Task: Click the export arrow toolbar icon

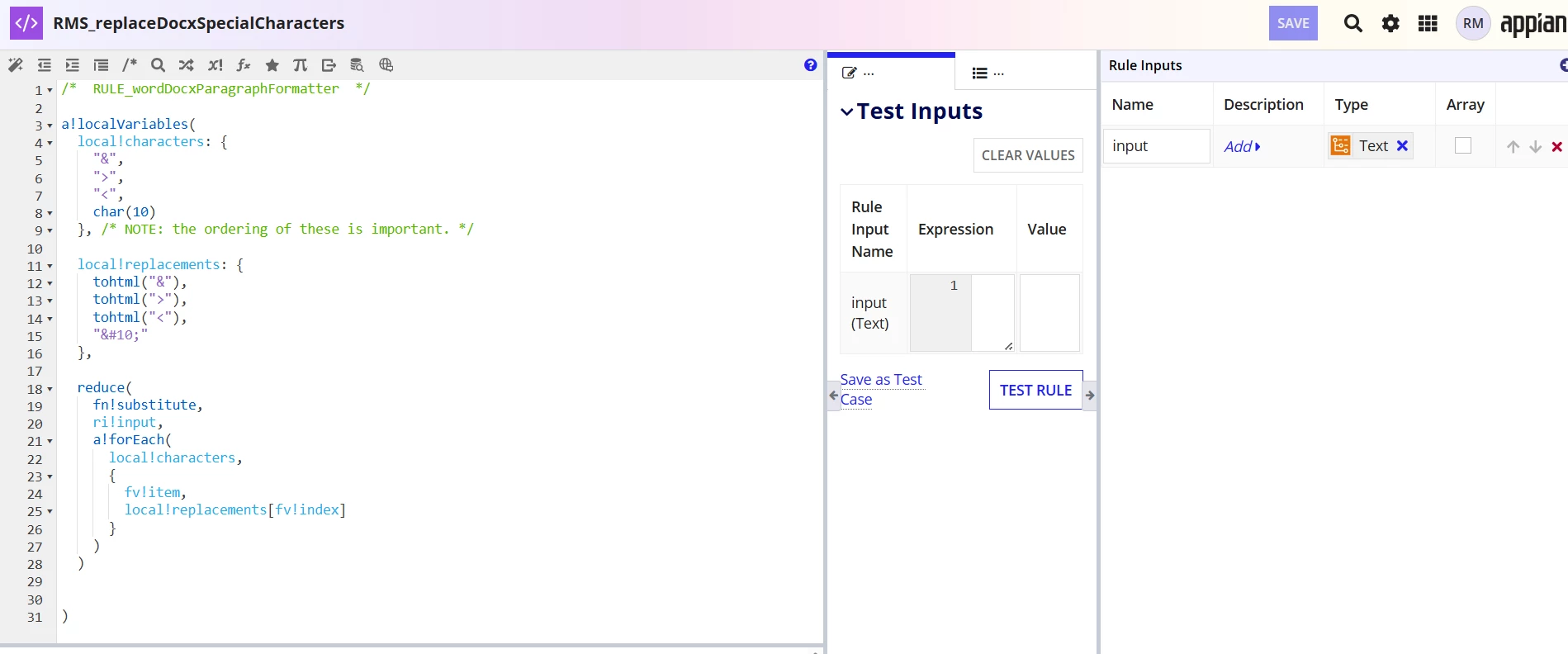Action: point(329,65)
